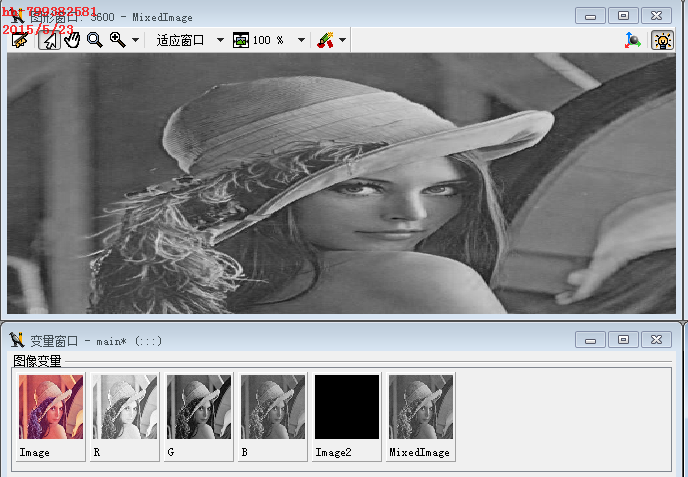The height and width of the screenshot is (477, 688).
Task: Open the 100 % image size dropdown
Action: coord(301,40)
